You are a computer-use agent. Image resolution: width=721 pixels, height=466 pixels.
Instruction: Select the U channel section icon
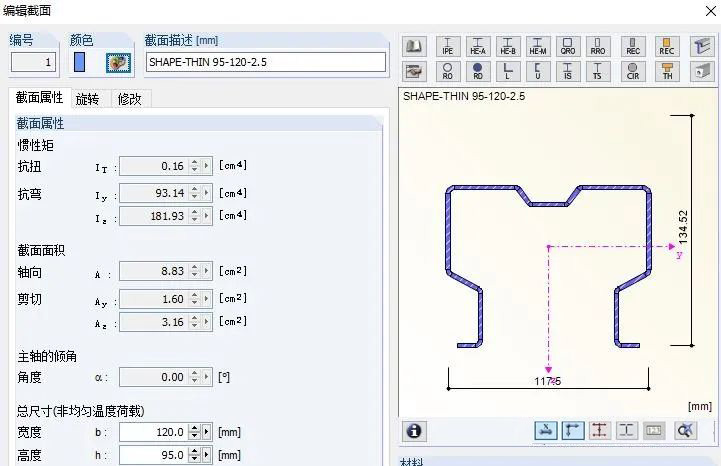click(x=538, y=71)
